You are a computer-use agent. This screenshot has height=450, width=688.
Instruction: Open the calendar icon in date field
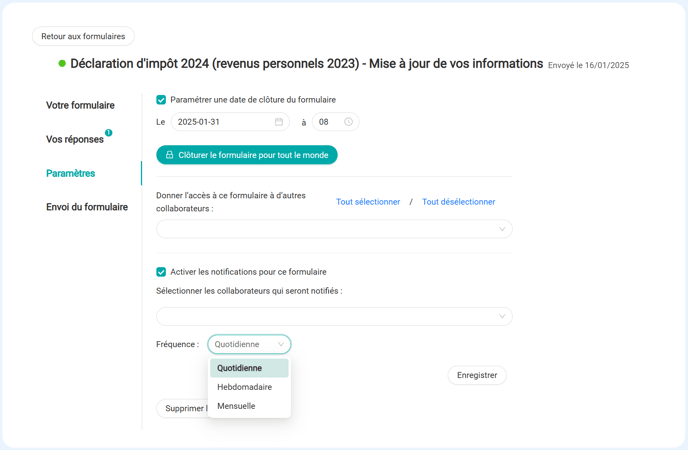pos(279,122)
